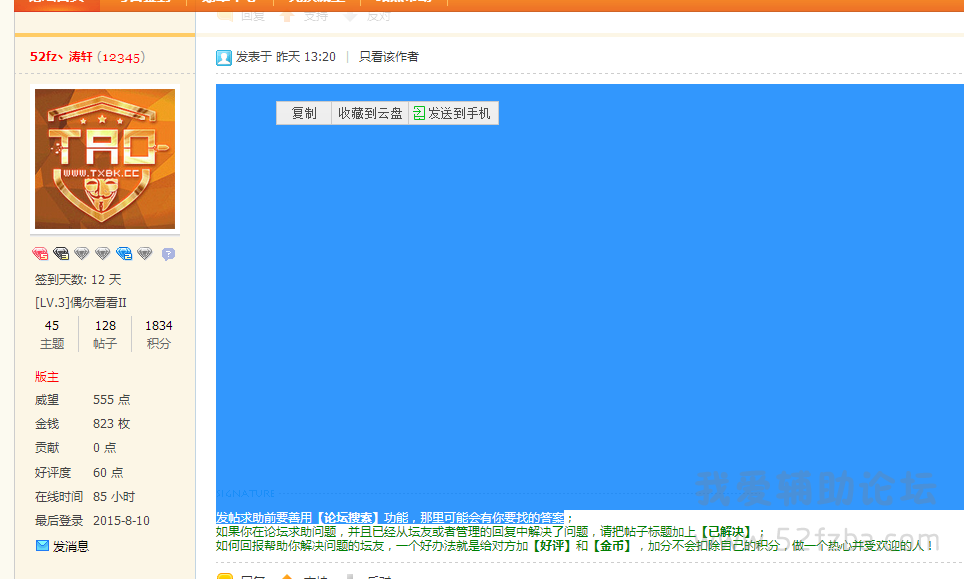Screen dimensions: 964x579
Task: Click the 发消息 send message link
Action: pyautogui.click(x=71, y=546)
